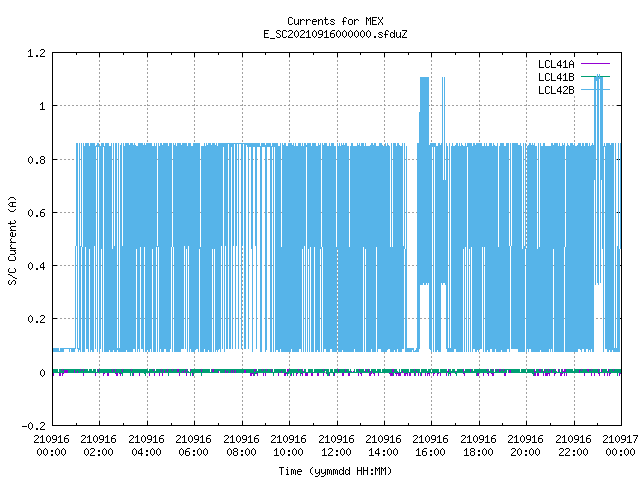This screenshot has height=480, width=640.
Task: Select the LCL41A legend label
Action: point(556,64)
